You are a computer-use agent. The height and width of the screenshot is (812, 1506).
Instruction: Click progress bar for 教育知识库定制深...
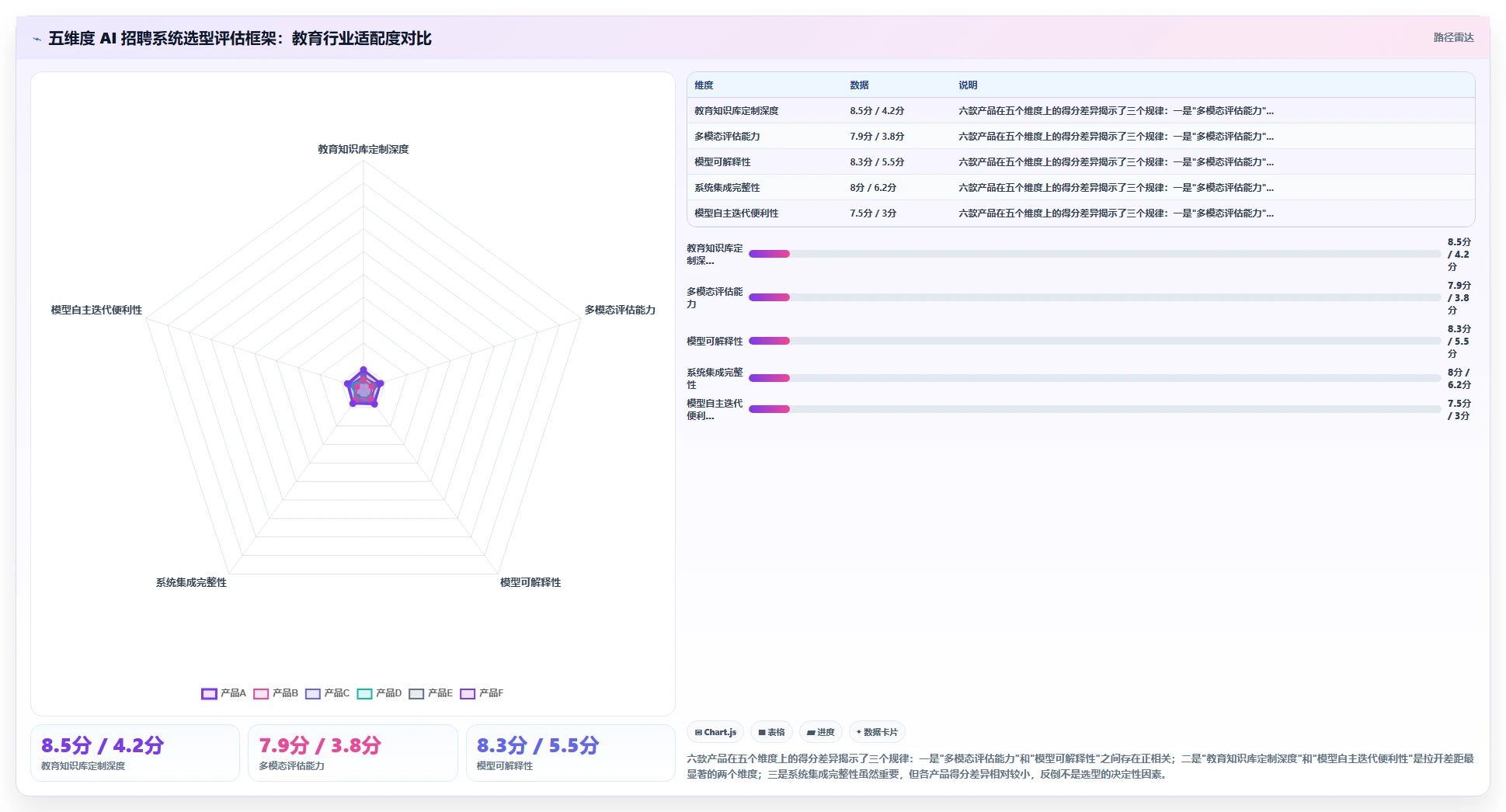(x=1094, y=254)
